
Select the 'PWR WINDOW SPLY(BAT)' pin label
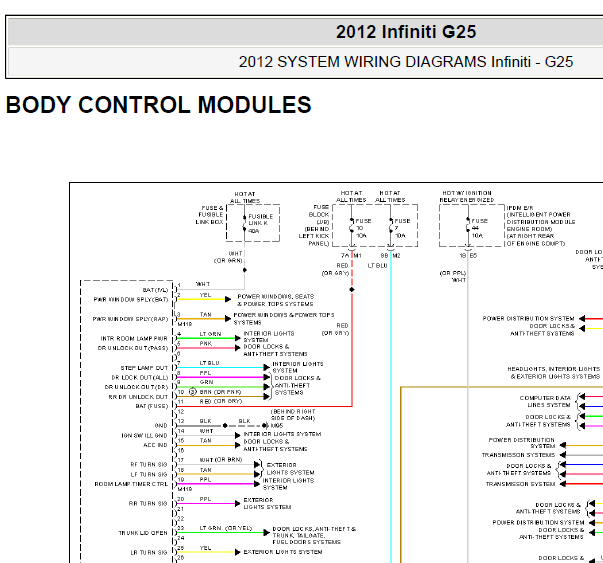click(131, 300)
